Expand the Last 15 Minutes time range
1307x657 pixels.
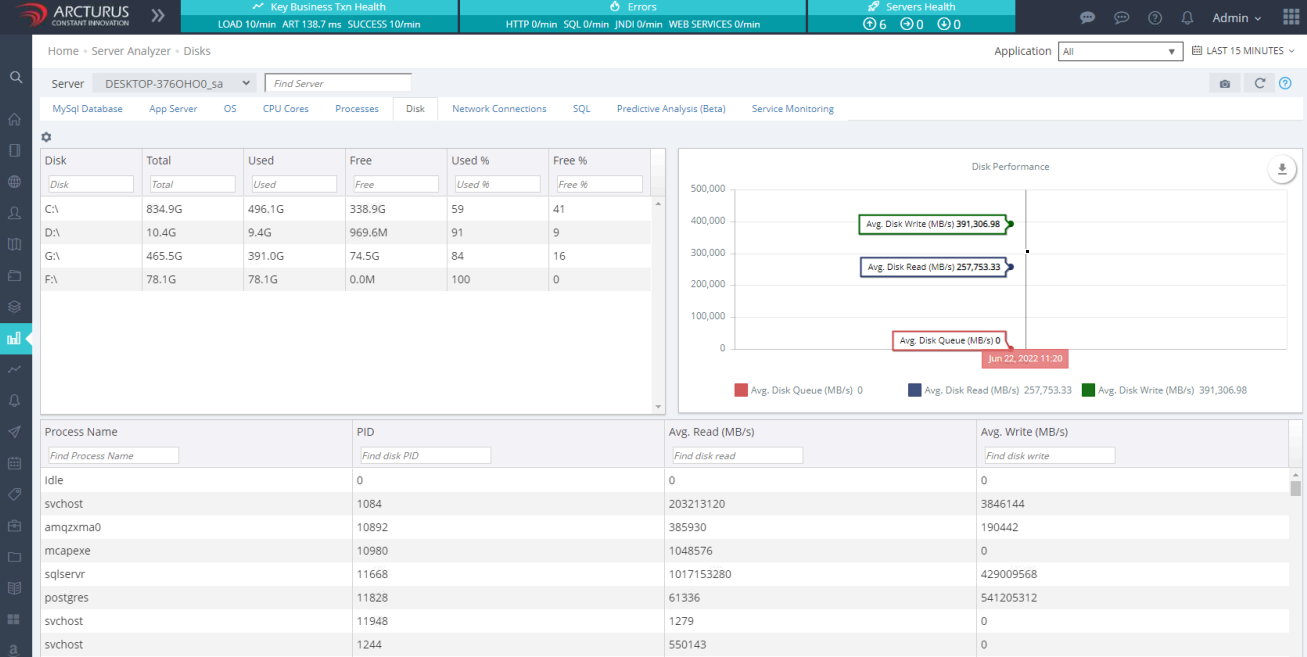1243,51
